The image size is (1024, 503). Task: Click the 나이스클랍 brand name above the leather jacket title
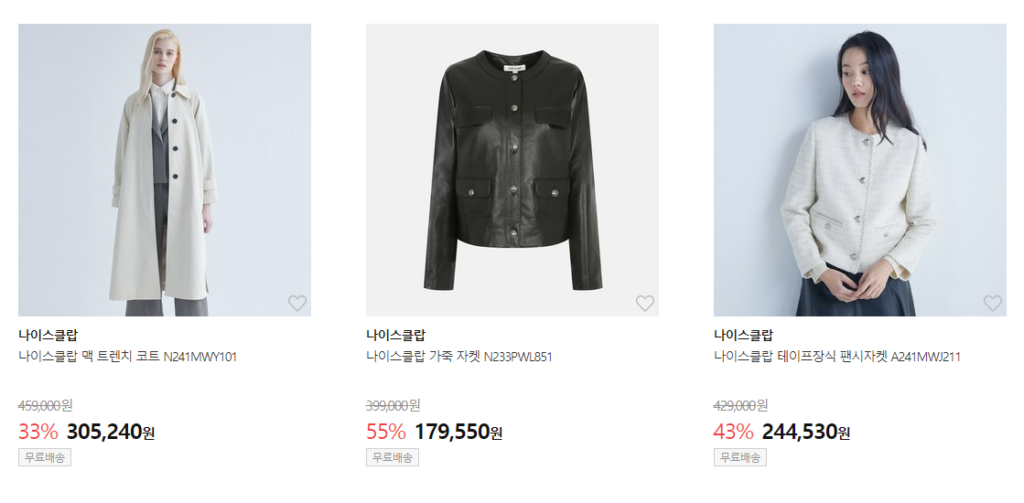pos(395,335)
